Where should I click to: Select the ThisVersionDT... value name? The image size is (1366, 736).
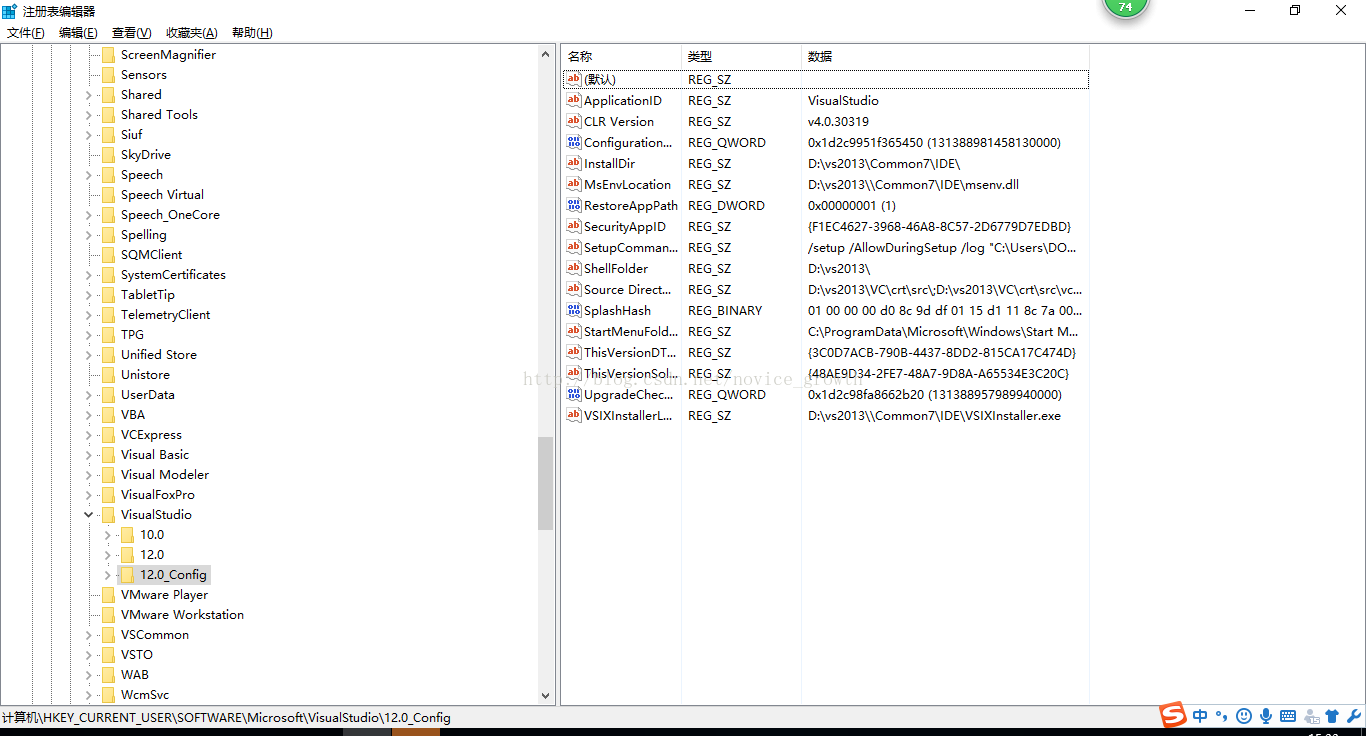pyautogui.click(x=630, y=352)
